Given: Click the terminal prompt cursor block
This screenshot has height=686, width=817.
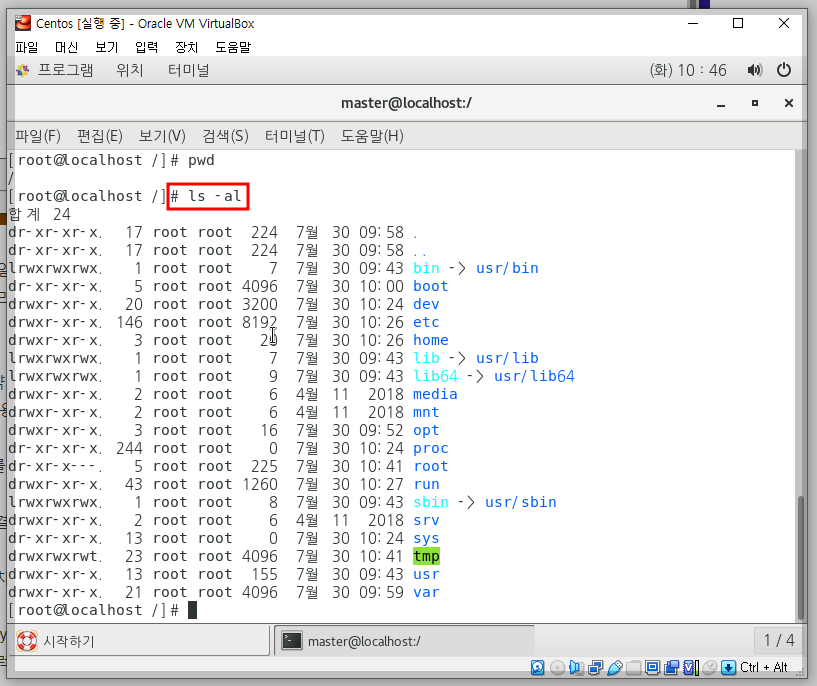Looking at the screenshot, I should (192, 610).
